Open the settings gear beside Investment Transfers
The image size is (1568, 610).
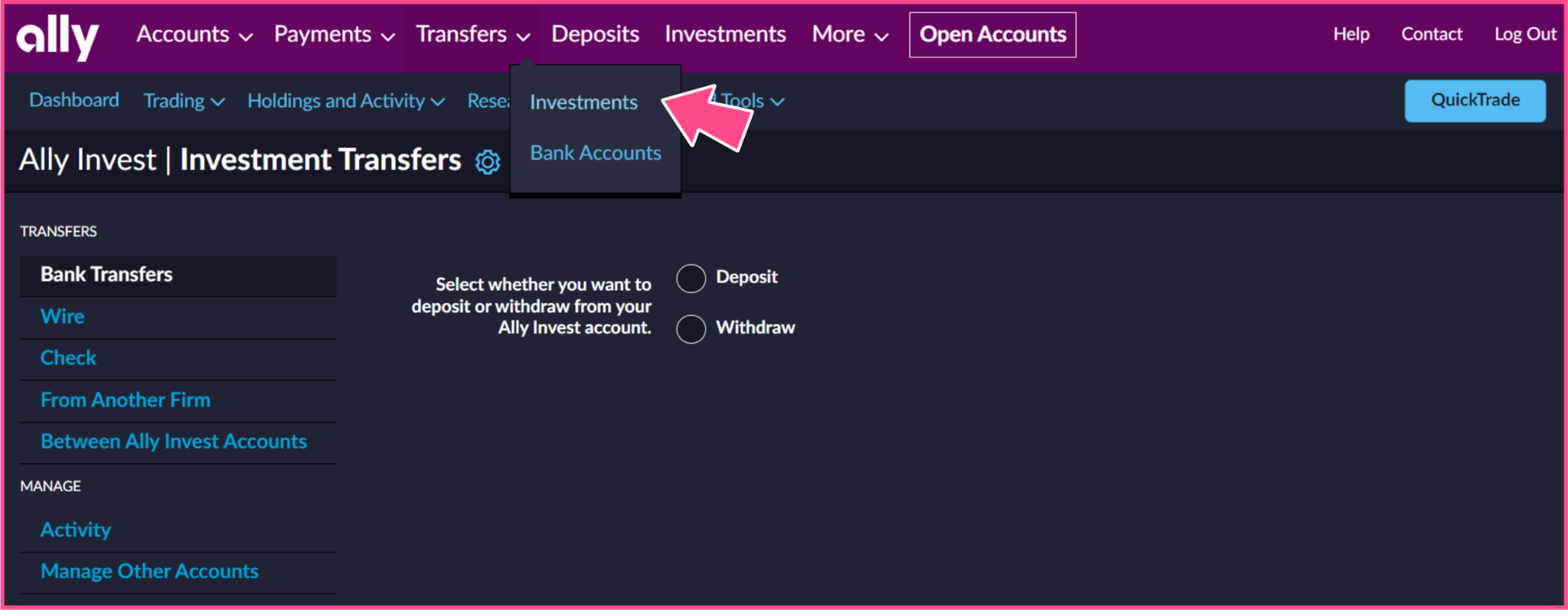pos(488,161)
